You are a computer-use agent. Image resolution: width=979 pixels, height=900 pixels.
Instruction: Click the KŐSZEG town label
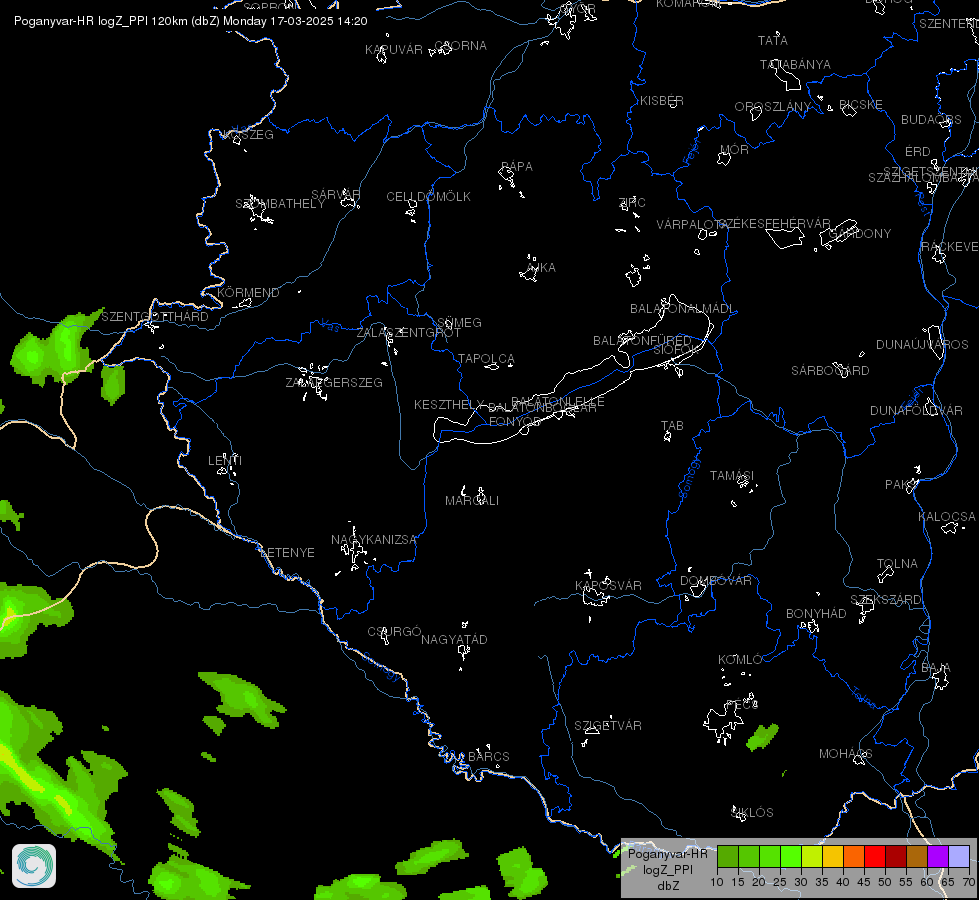click(249, 135)
